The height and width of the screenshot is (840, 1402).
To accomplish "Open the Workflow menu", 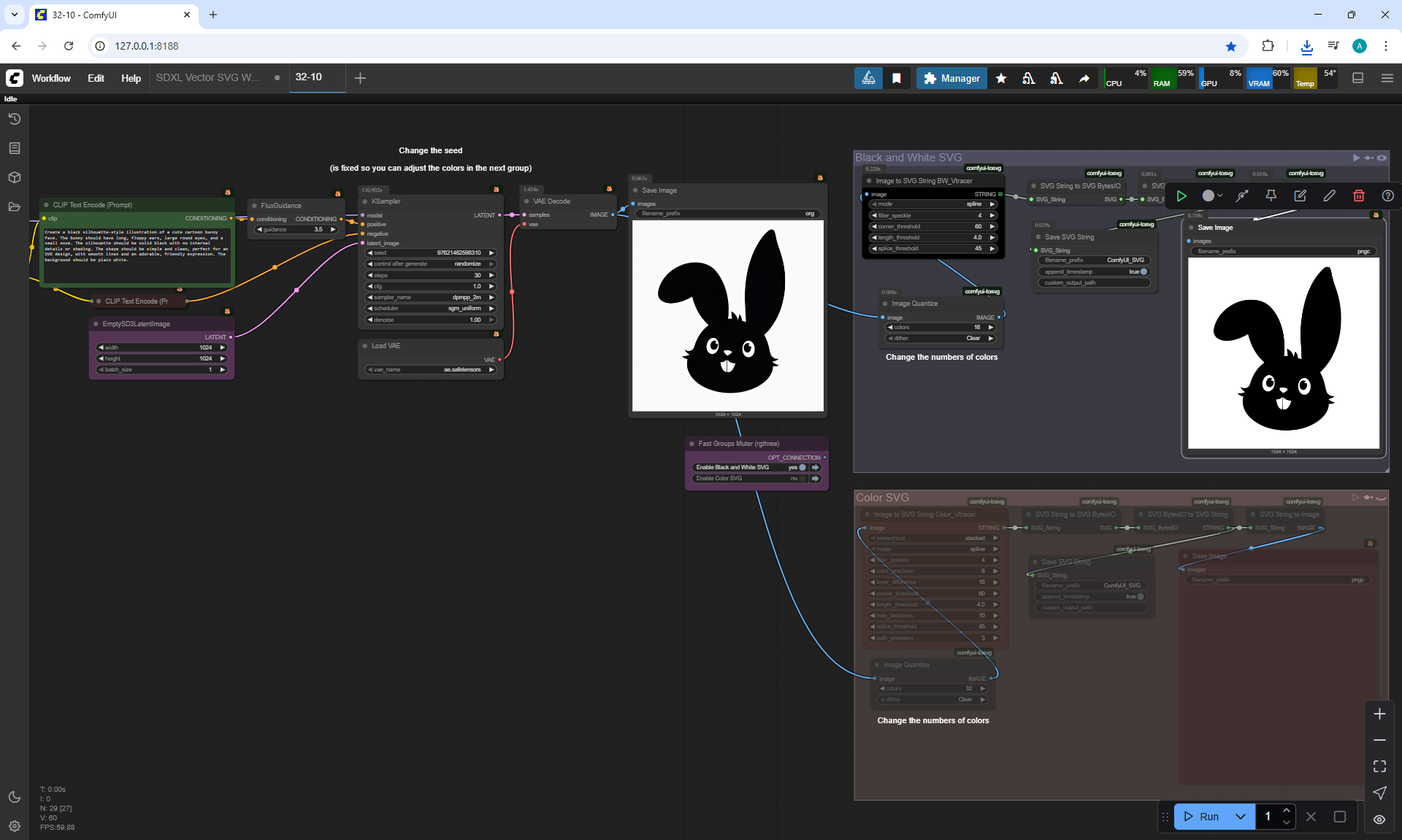I will pos(51,78).
